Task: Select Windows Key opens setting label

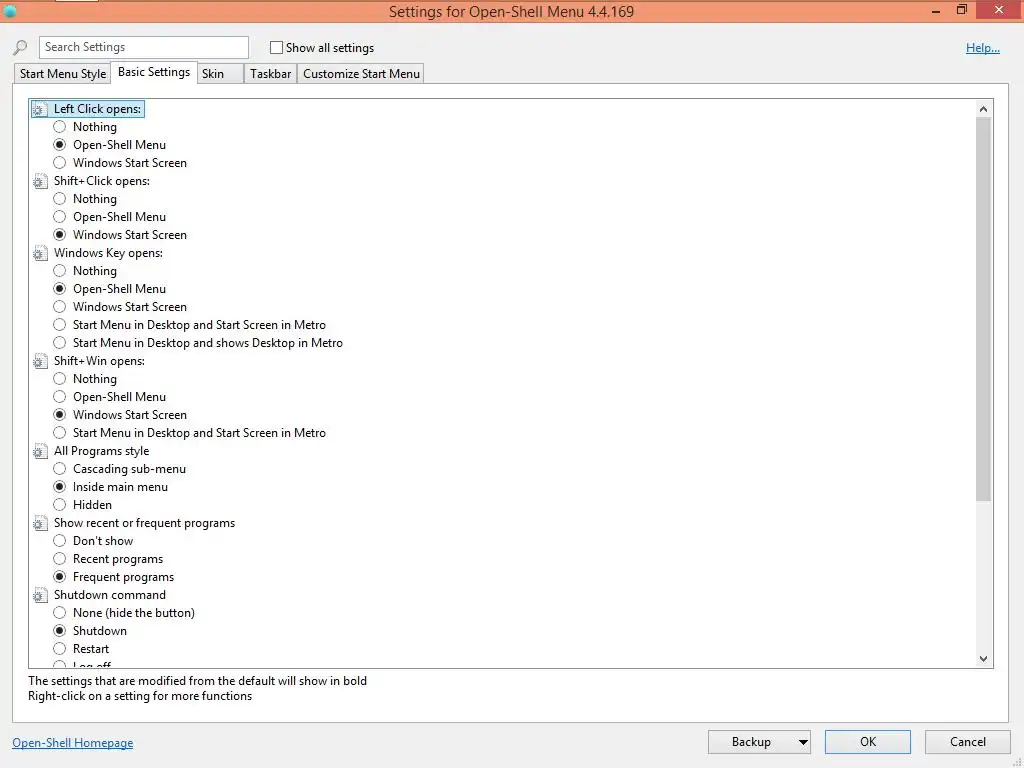Action: (108, 253)
